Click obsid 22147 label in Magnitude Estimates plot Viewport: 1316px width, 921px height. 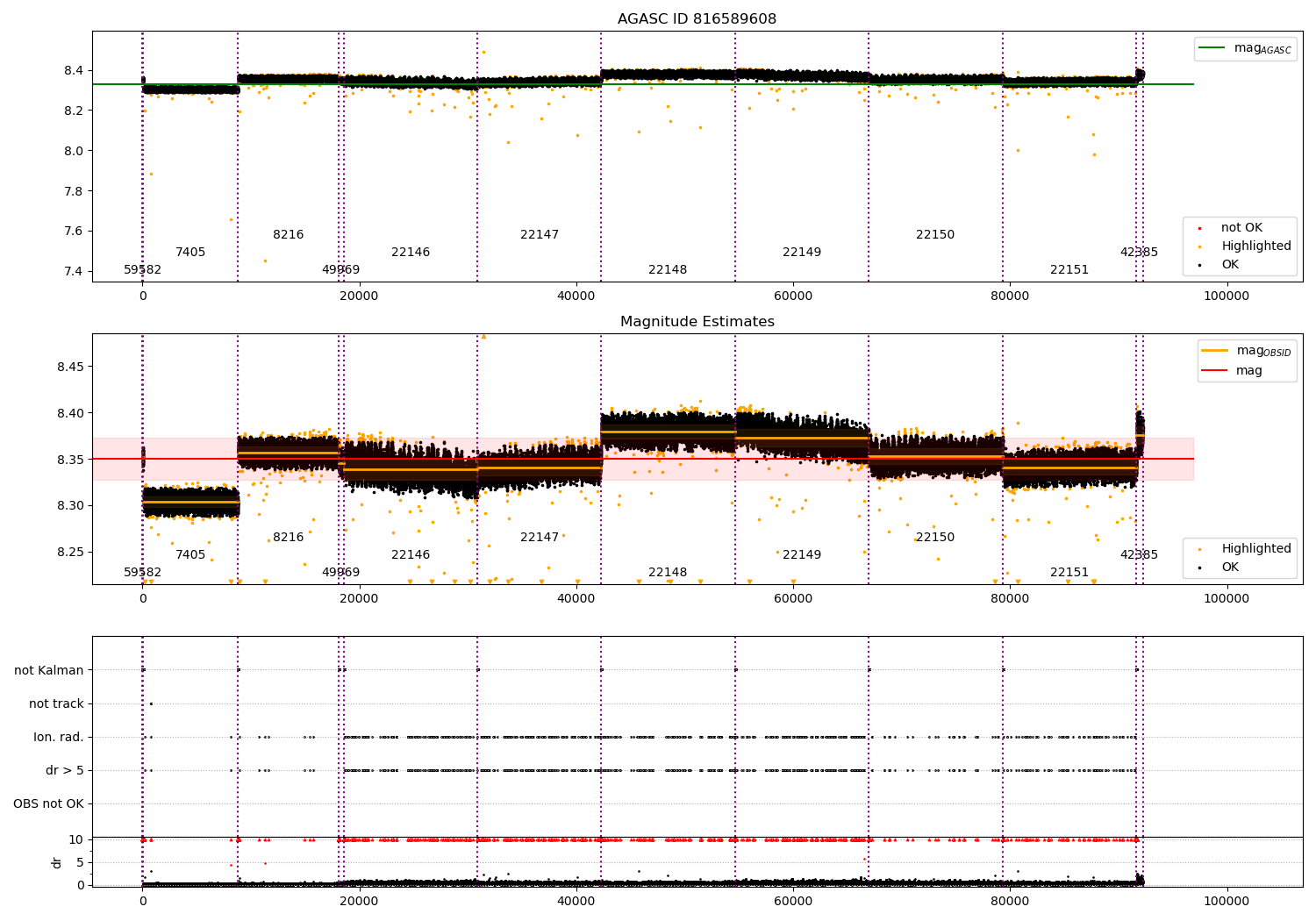[540, 538]
